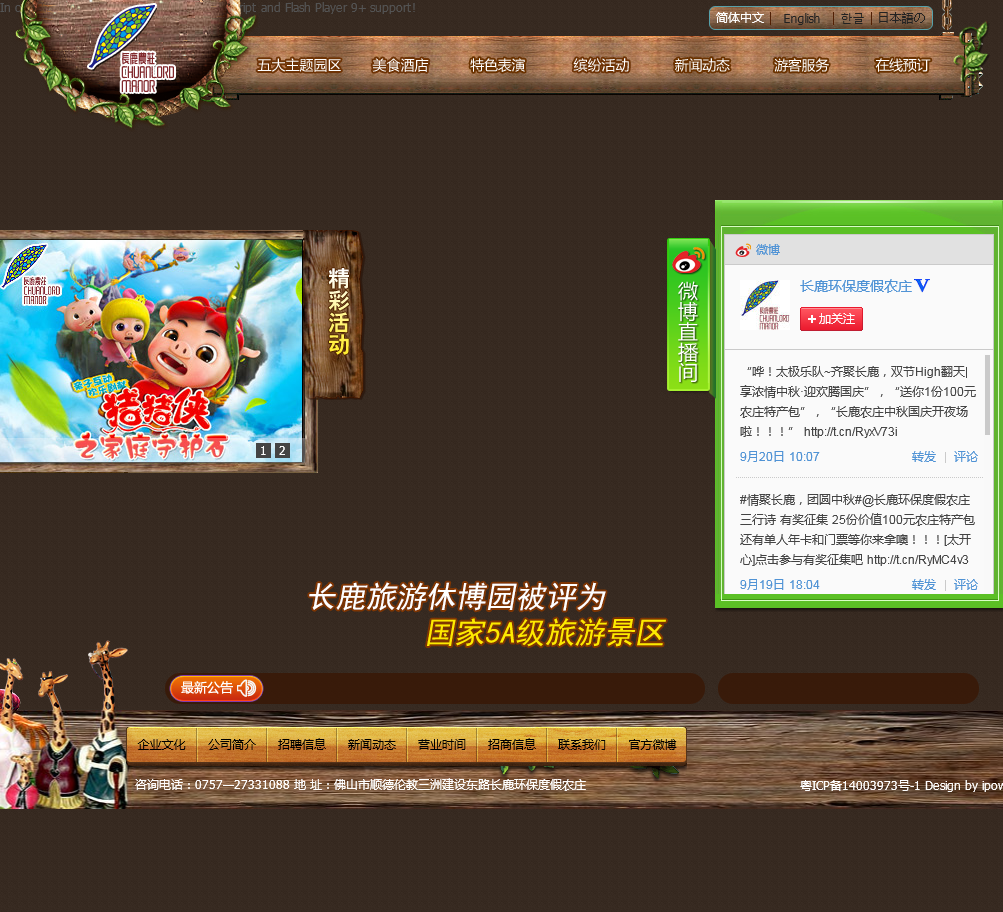This screenshot has height=912, width=1003.
Task: Open 官方微博 in the footer menu
Action: [x=652, y=744]
